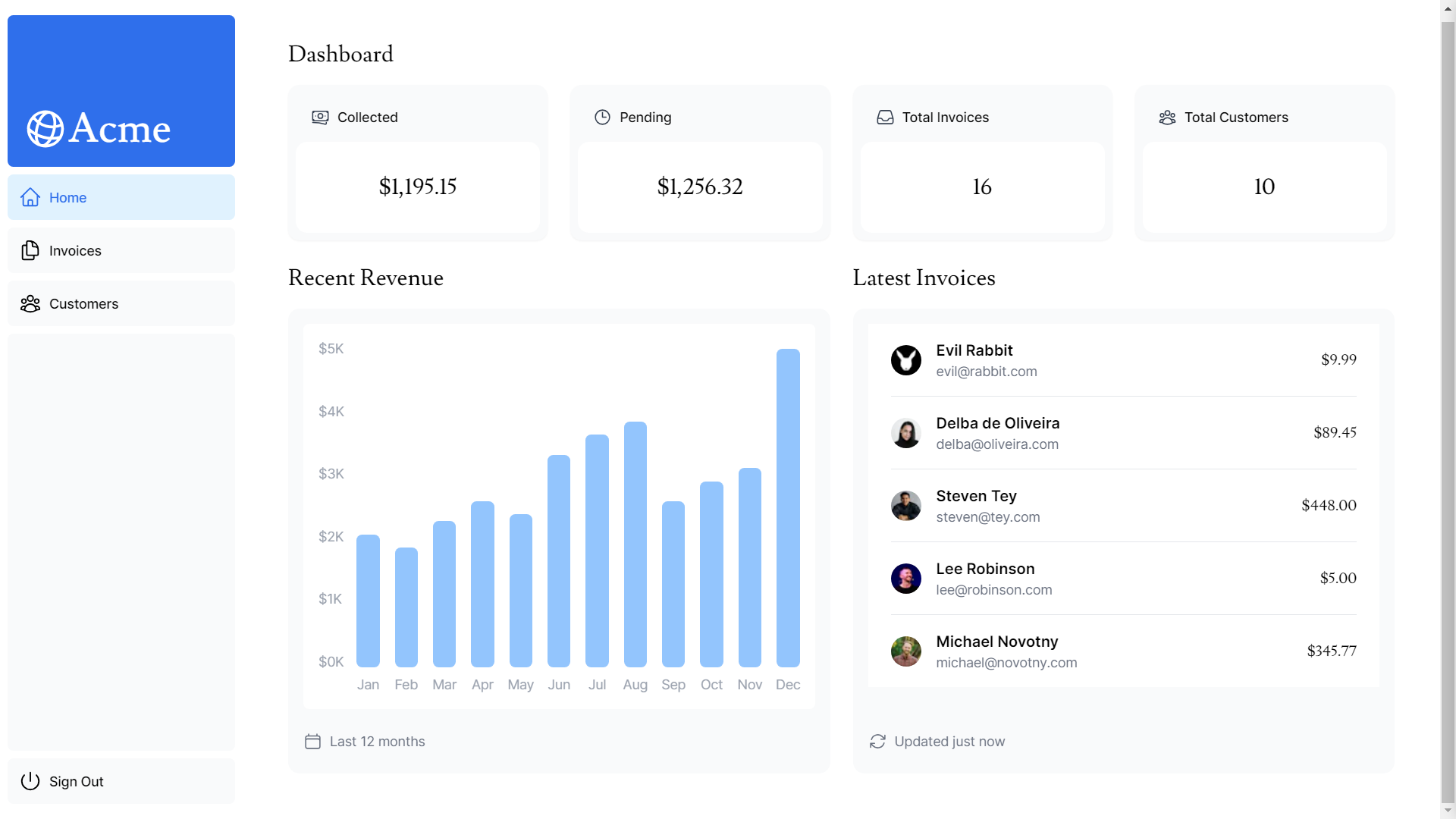Click the Invoices documents icon

tap(30, 250)
